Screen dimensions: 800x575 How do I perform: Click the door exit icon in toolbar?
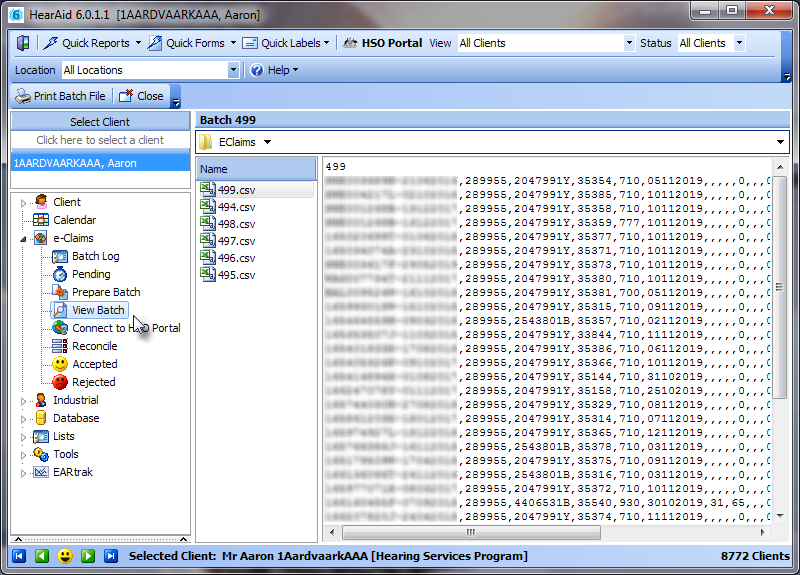(x=23, y=43)
